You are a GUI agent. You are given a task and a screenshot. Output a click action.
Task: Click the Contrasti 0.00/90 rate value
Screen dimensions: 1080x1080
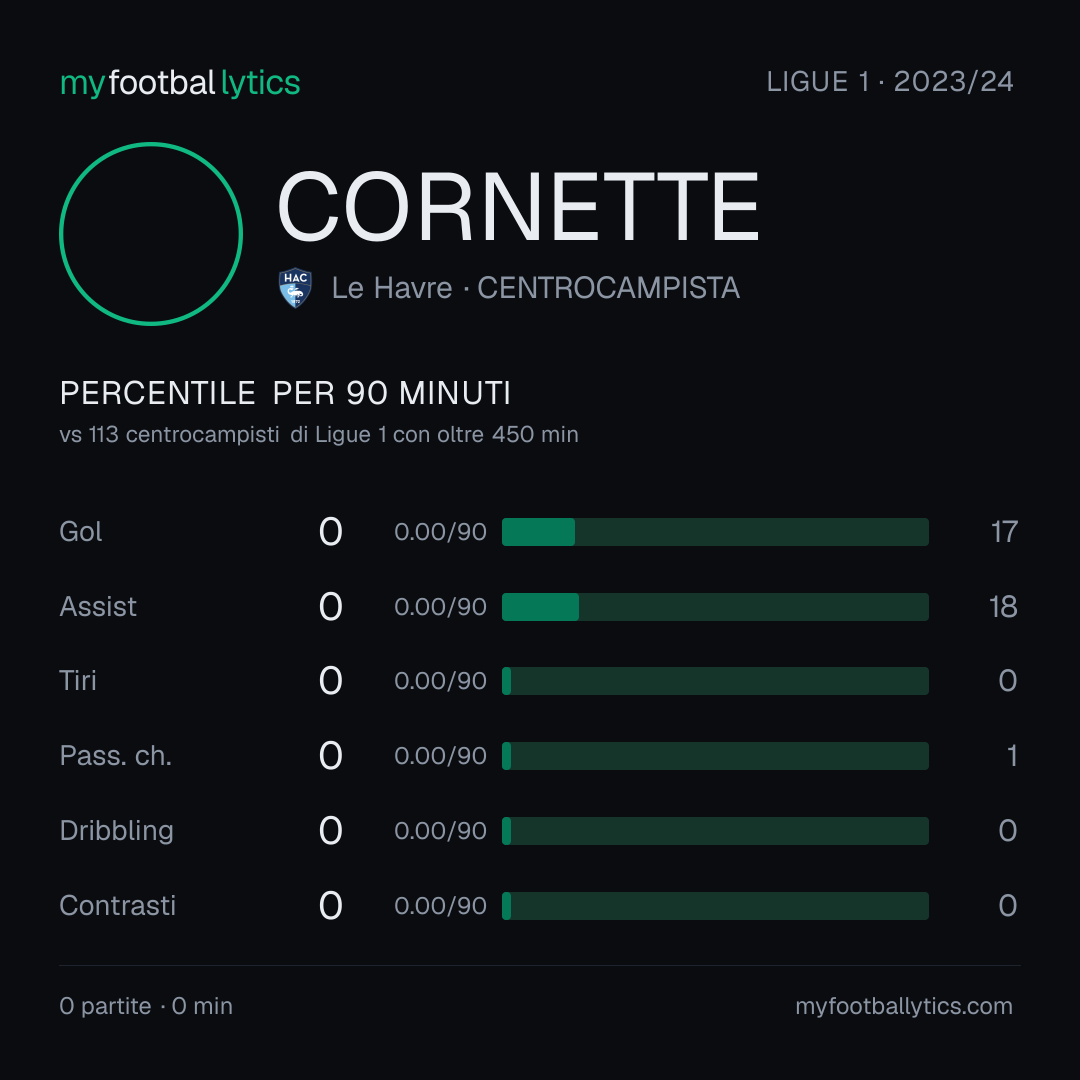coord(440,906)
